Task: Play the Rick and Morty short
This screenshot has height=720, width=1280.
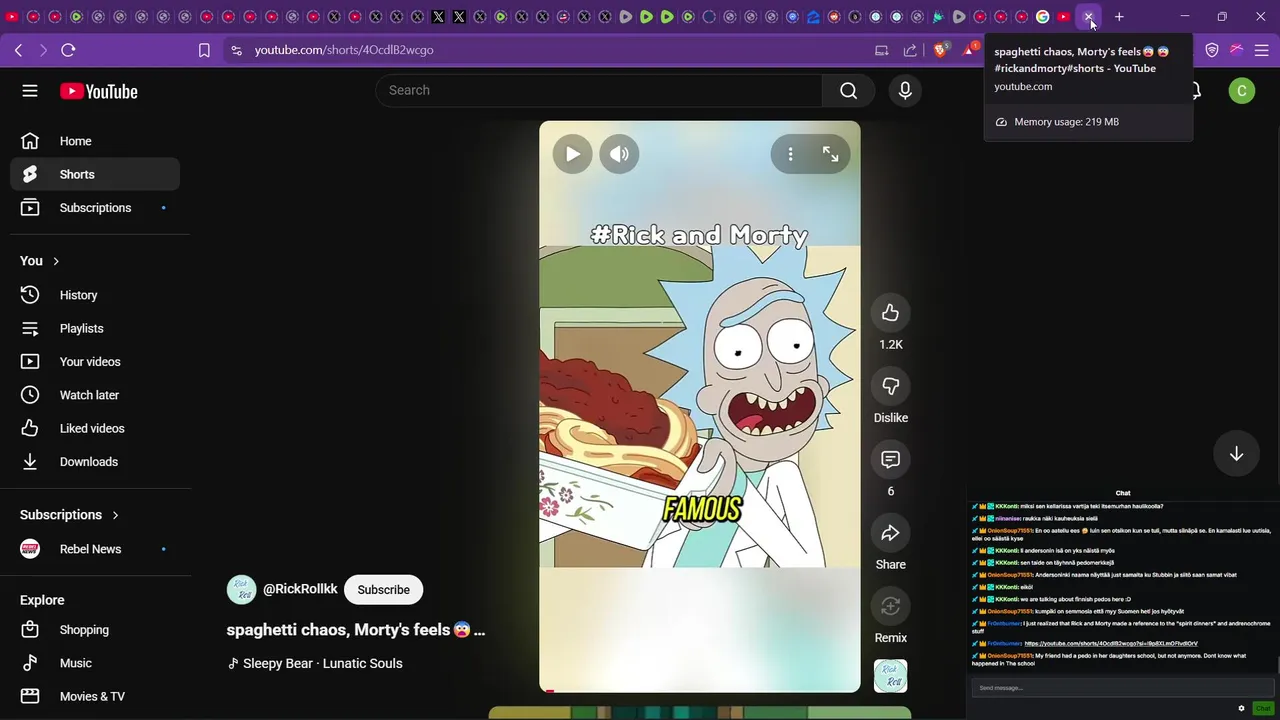Action: (x=572, y=154)
